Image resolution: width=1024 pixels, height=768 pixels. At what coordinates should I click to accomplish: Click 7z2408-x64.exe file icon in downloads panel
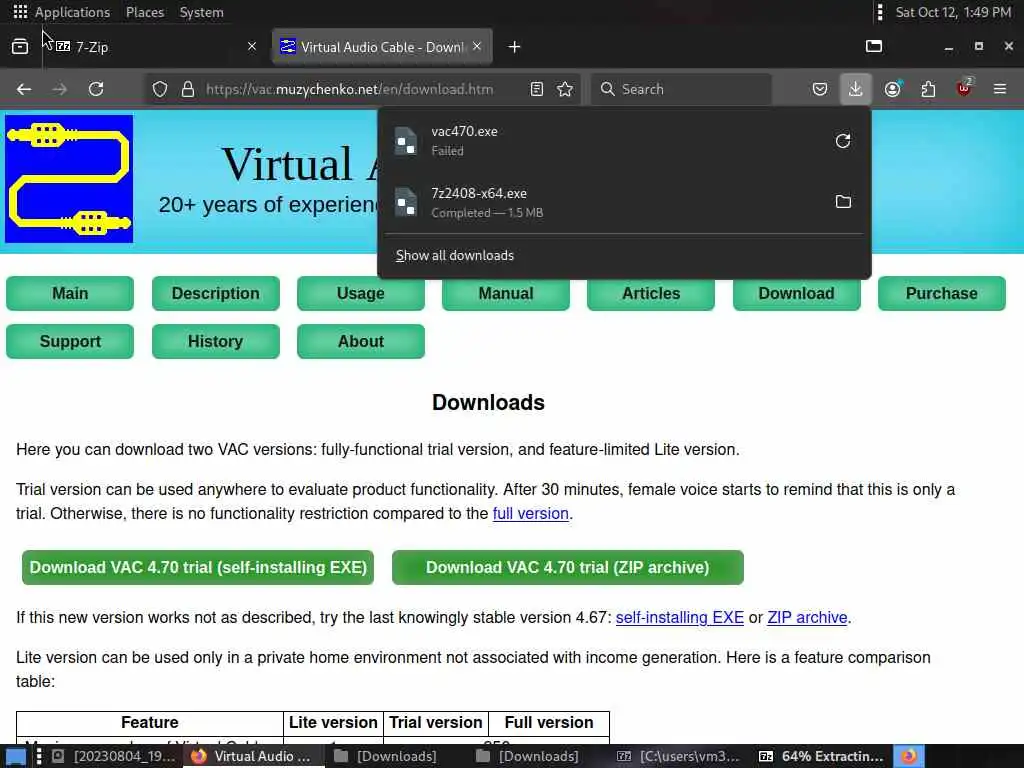[x=406, y=202]
